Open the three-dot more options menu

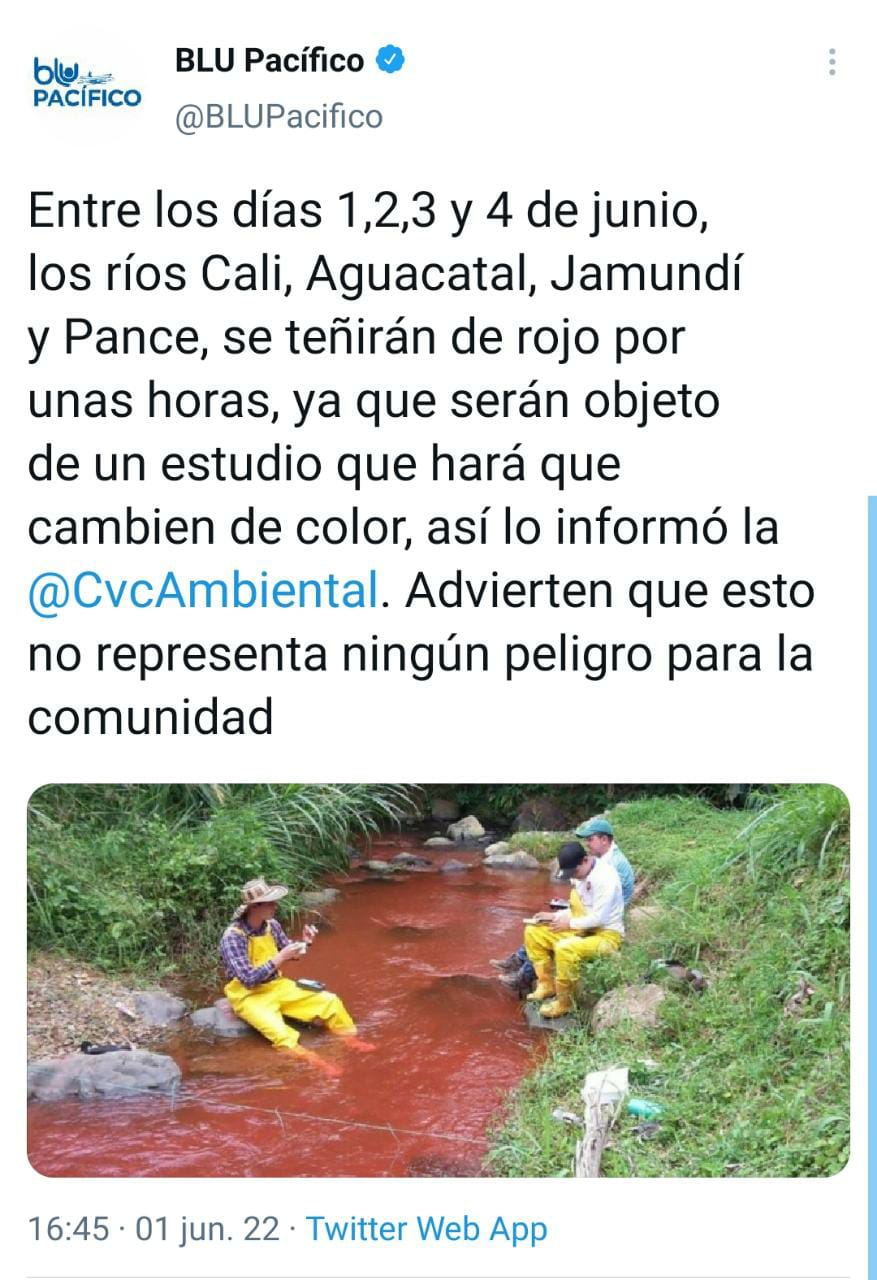pyautogui.click(x=832, y=62)
